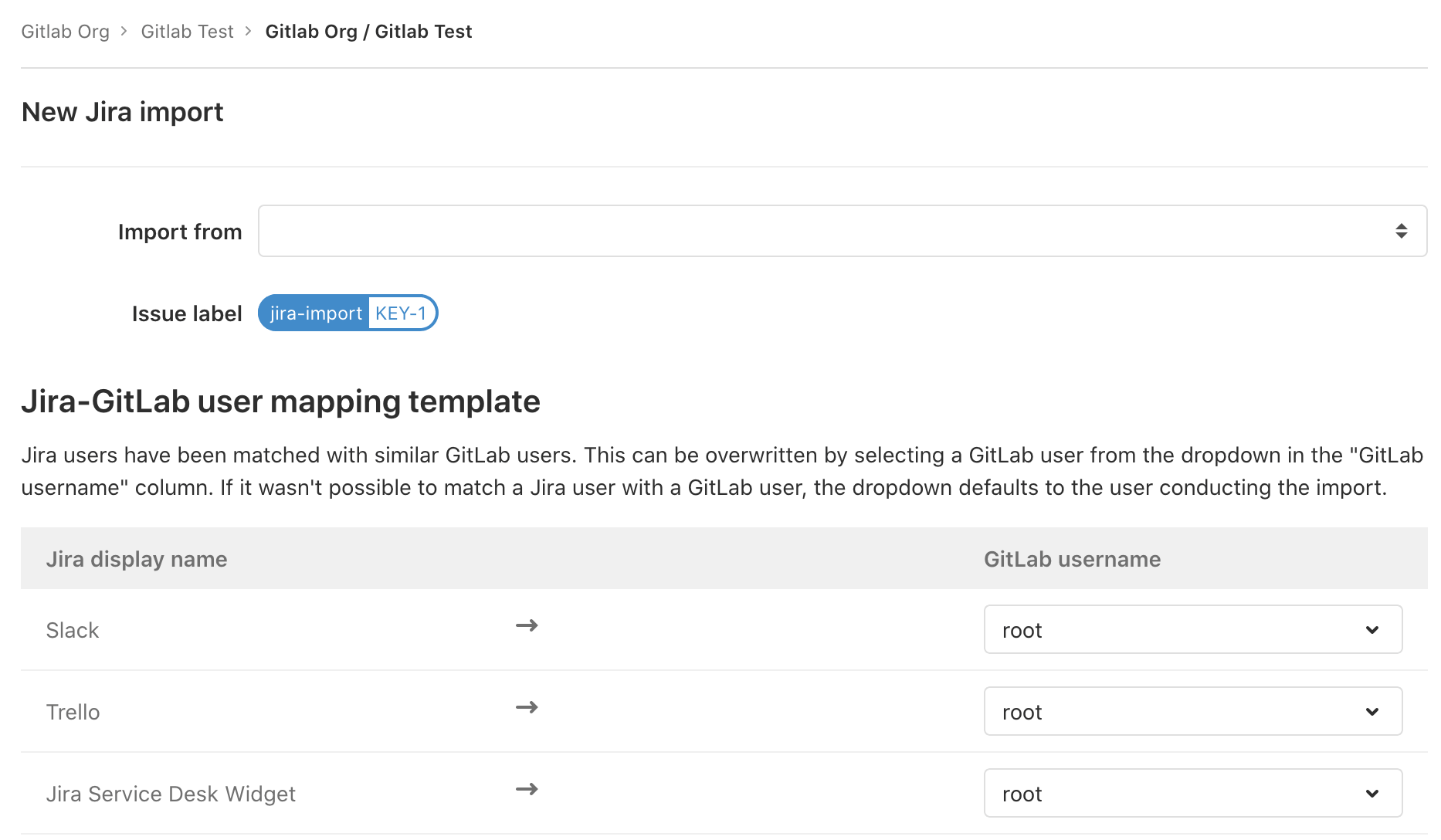Click the chevron on Jira Service Desk Widget's dropdown
The image size is (1441, 840).
coord(1372,793)
